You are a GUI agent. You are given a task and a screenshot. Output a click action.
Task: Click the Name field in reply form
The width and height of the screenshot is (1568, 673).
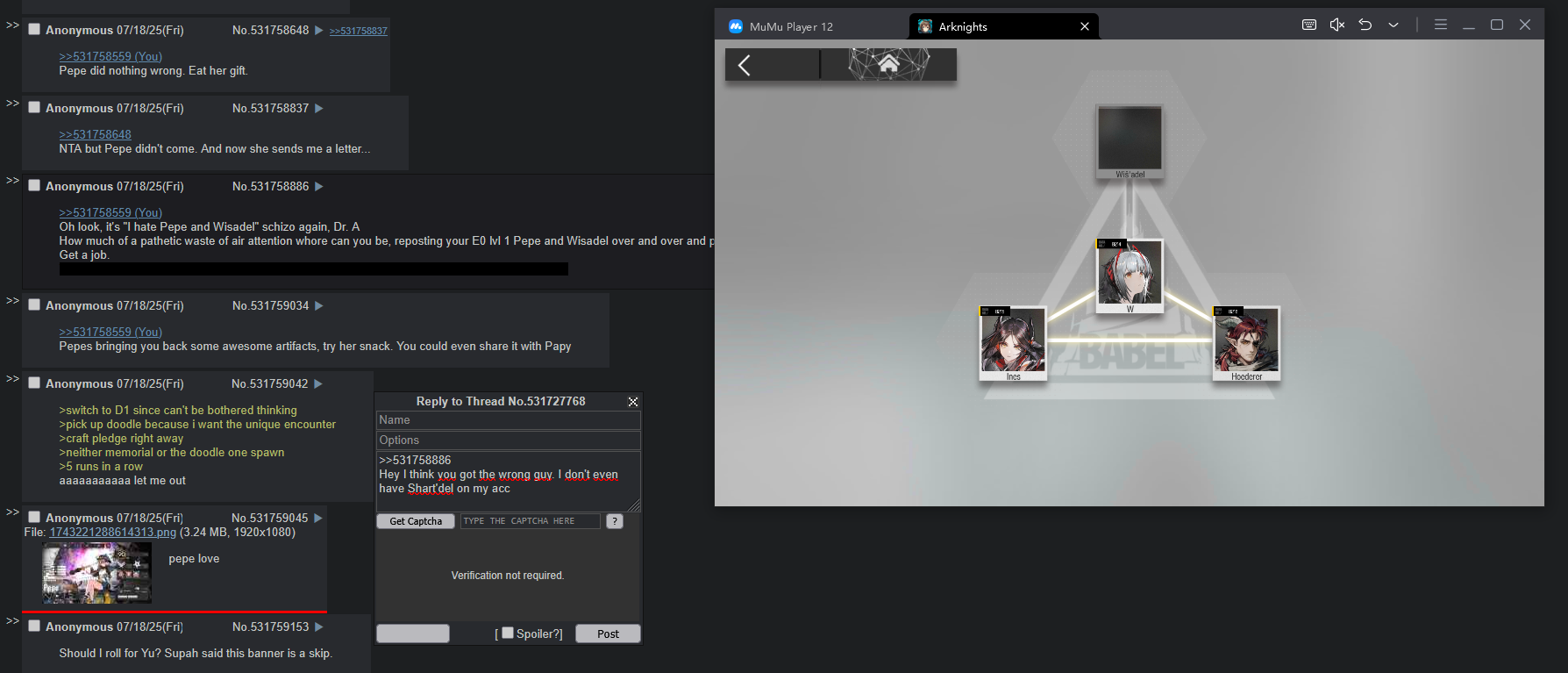[x=509, y=420]
